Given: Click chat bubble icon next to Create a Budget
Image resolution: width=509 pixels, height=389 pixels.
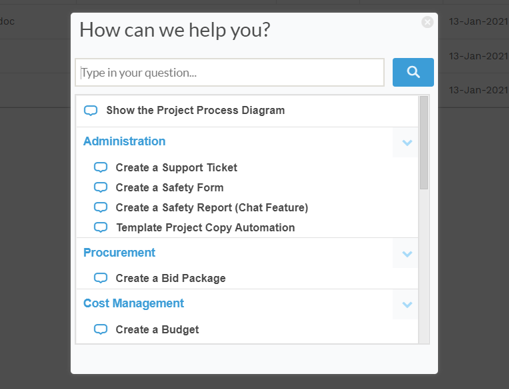Looking at the screenshot, I should point(100,329).
